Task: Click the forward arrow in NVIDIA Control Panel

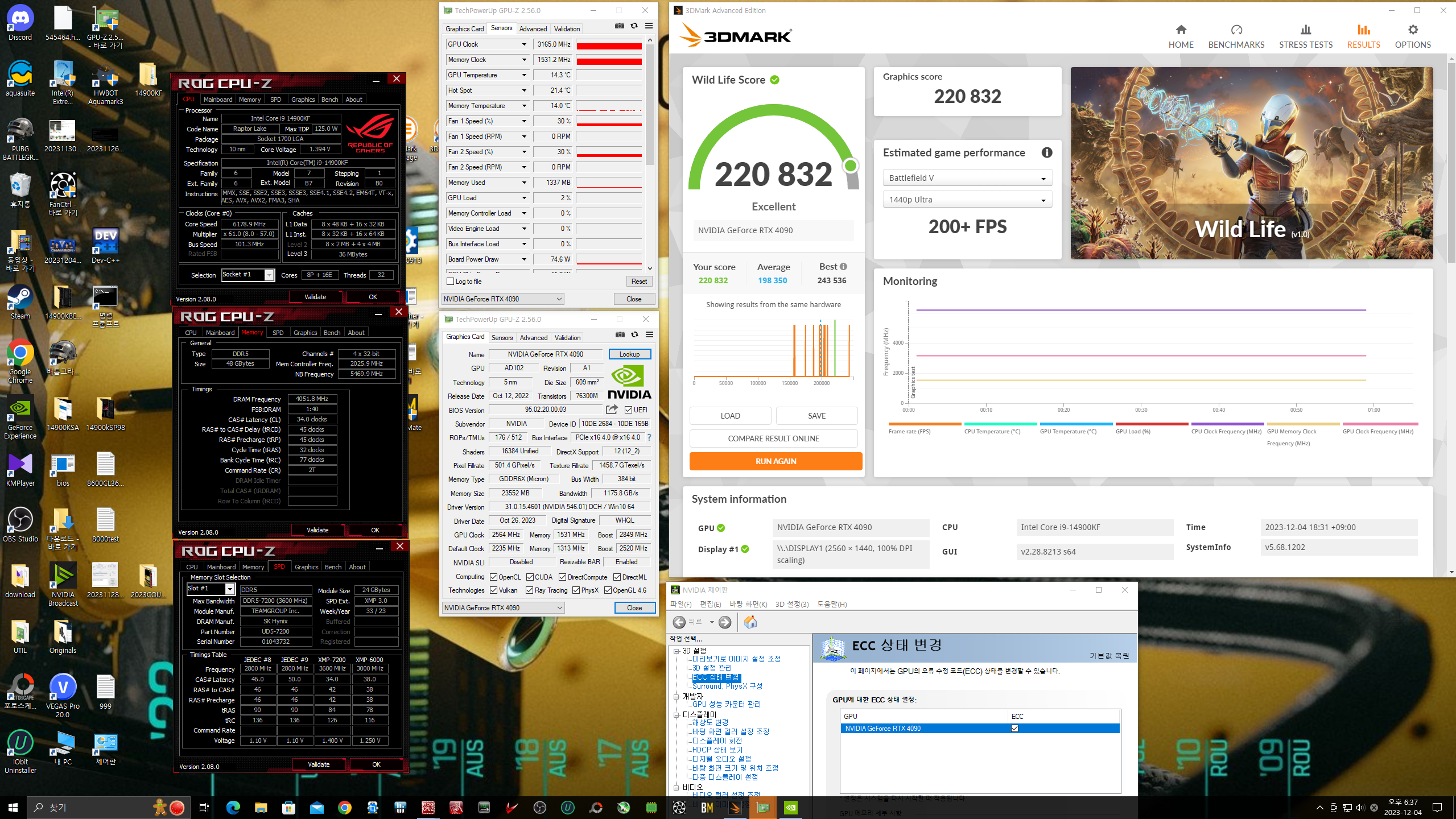Action: [724, 622]
